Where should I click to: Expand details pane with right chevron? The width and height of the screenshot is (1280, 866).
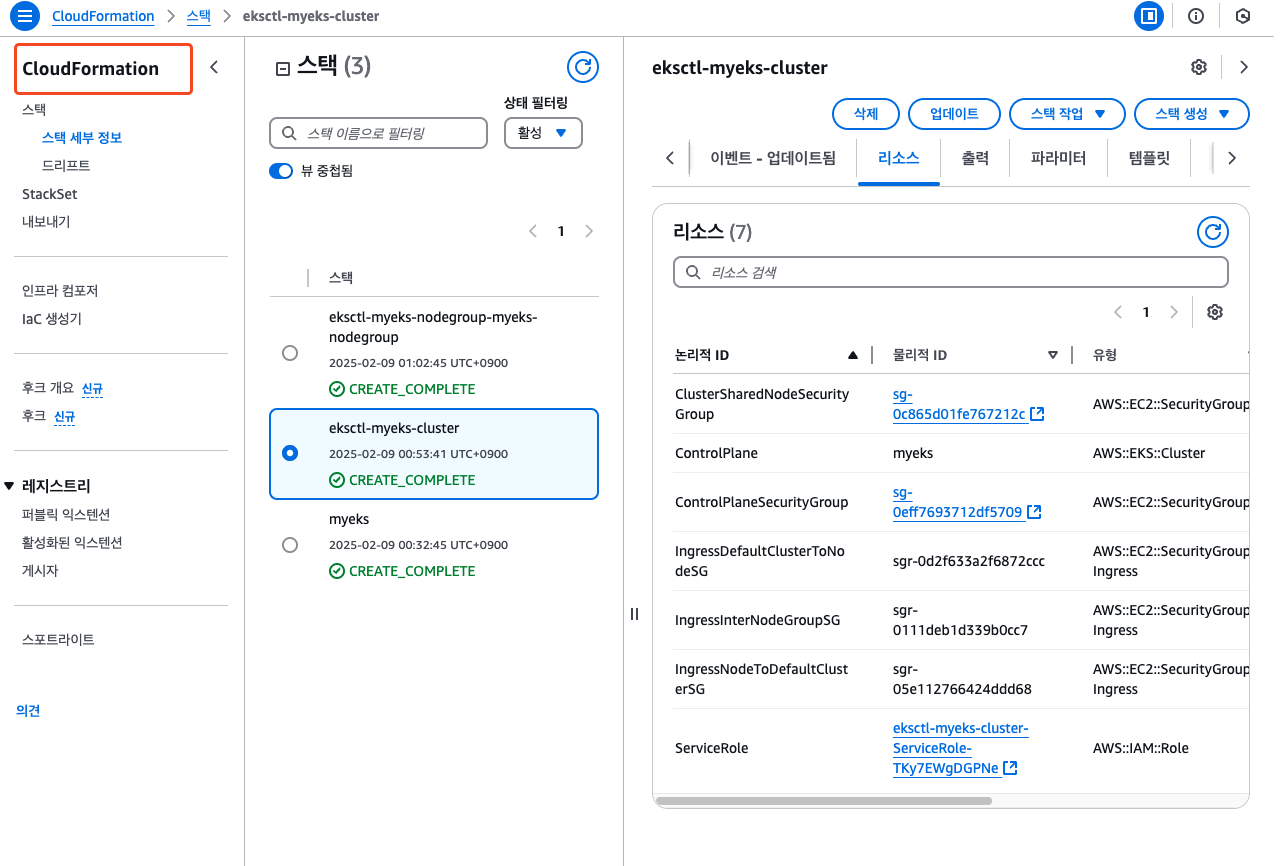[1244, 67]
